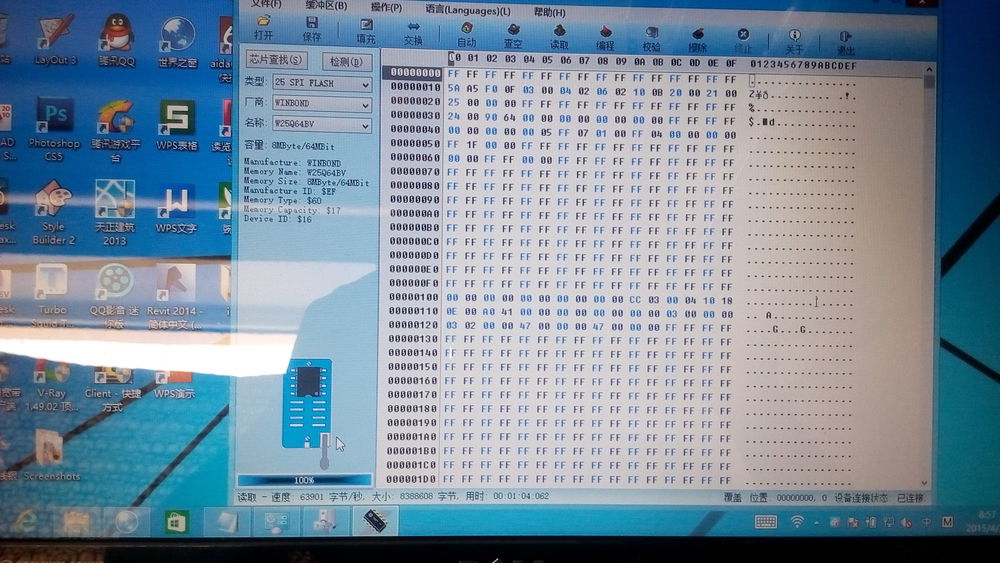This screenshot has width=1000, height=563.
Task: Select the 交换 (Swap) toolbar icon
Action: pyautogui.click(x=413, y=33)
